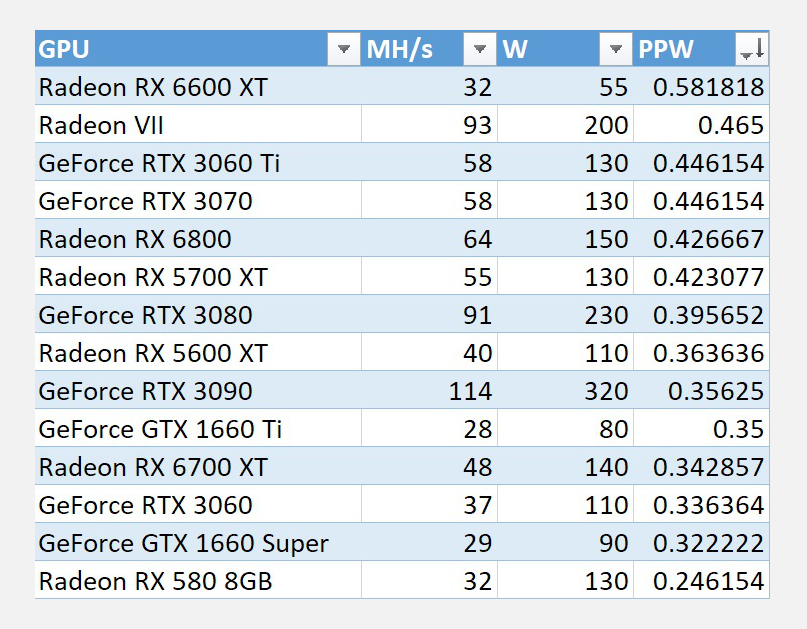Click the 55 MH/s value for RX 5700 XT
Screen dimensions: 807x629
(478, 277)
